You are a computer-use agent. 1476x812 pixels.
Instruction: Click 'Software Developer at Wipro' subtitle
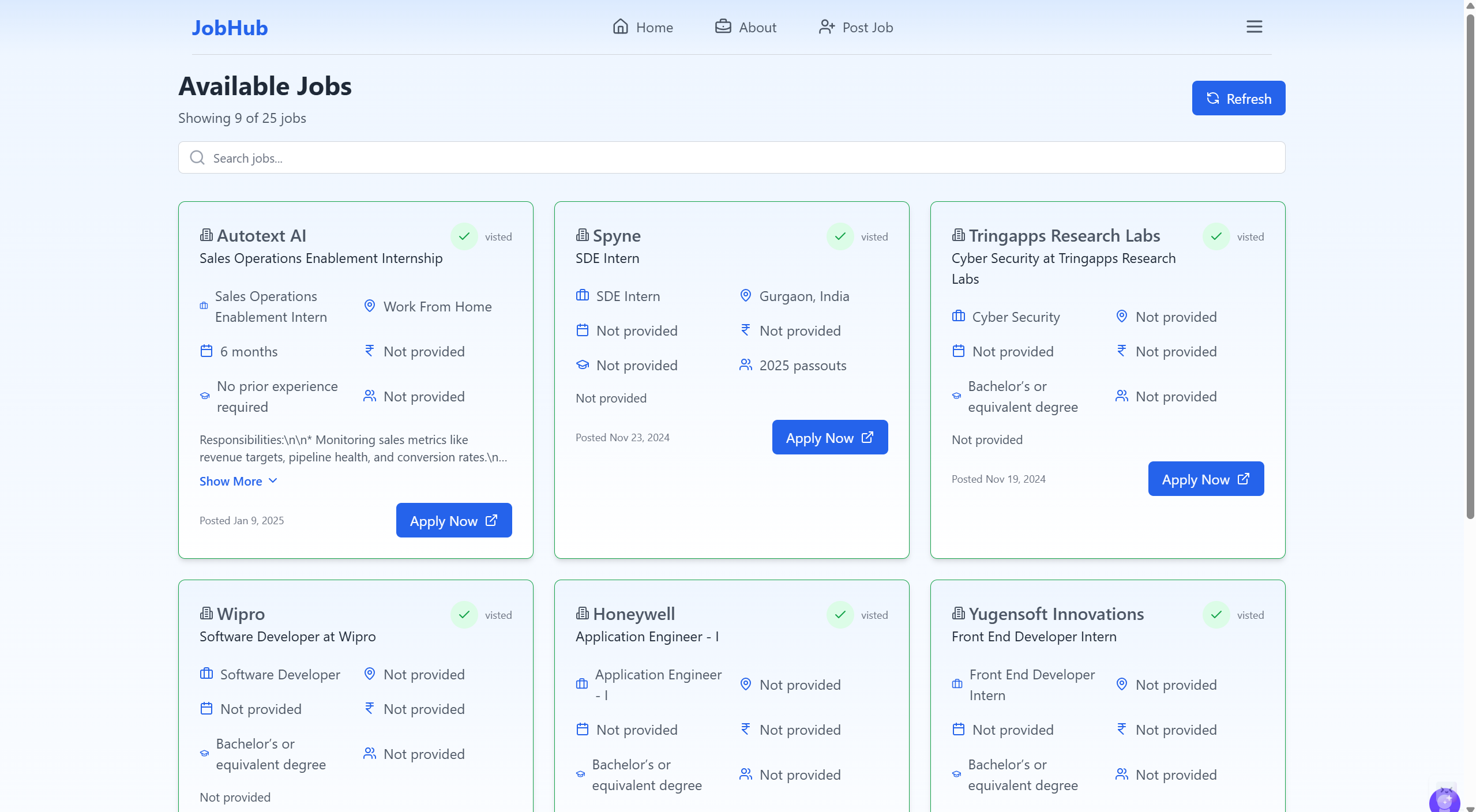287,637
